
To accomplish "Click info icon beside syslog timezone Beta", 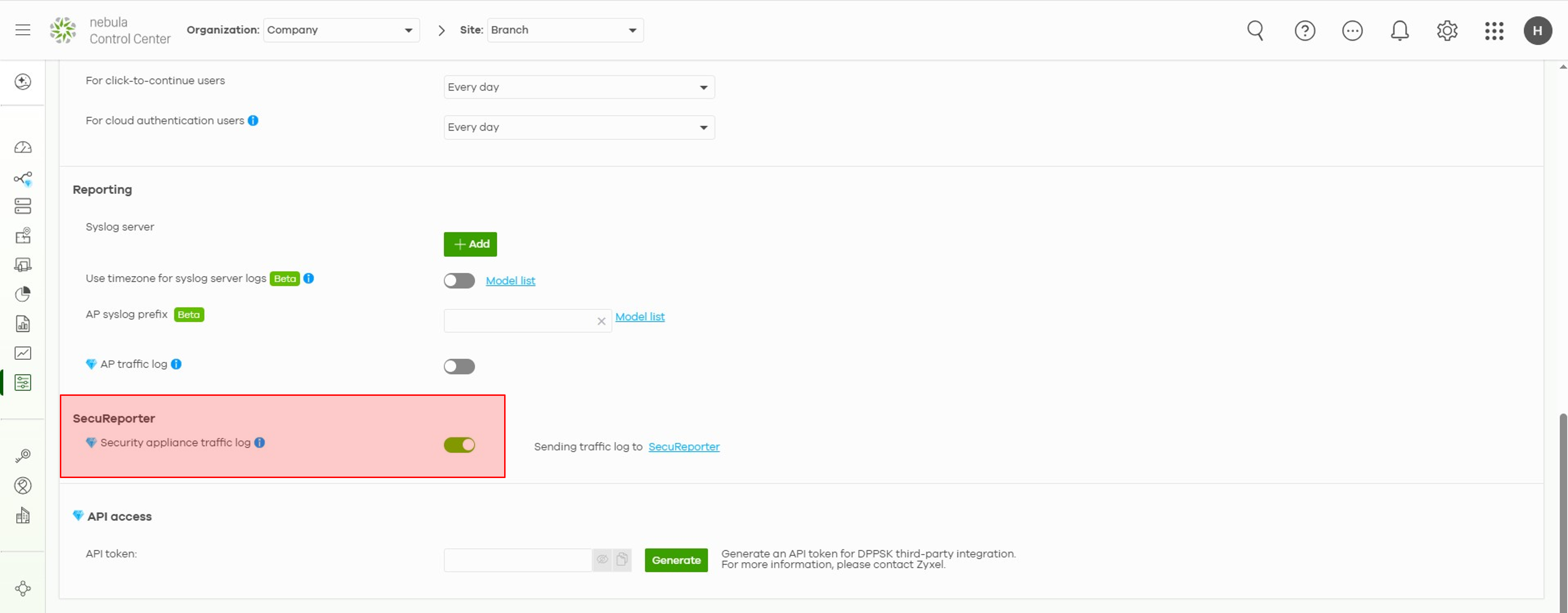I will point(308,278).
